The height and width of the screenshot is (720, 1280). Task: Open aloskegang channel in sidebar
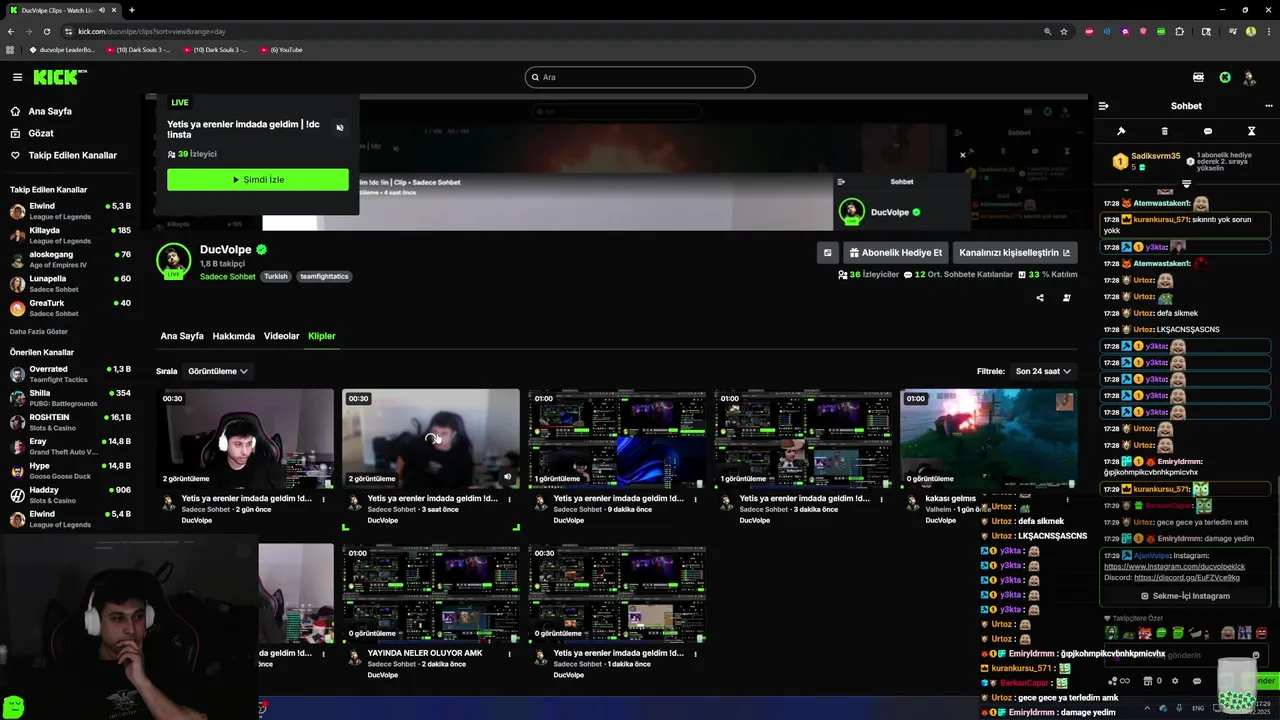click(x=70, y=260)
